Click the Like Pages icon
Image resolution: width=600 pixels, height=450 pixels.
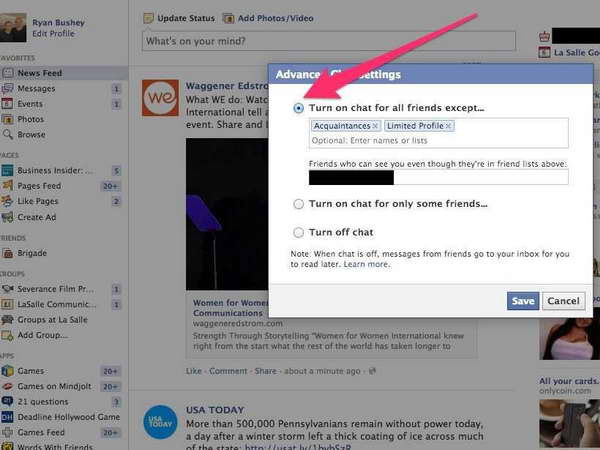(7, 201)
